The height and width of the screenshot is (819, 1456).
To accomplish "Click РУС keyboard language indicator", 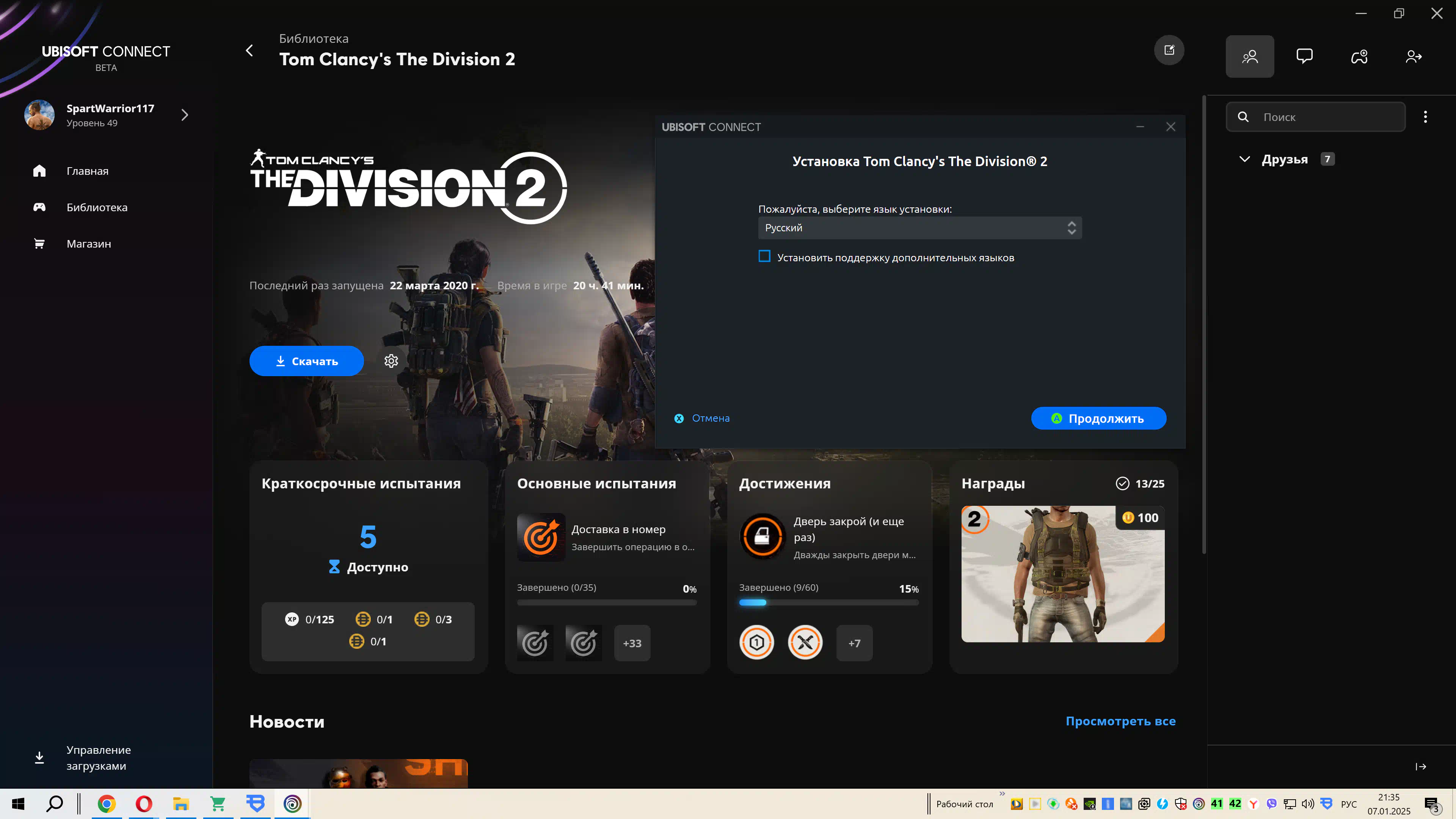I will [1349, 804].
